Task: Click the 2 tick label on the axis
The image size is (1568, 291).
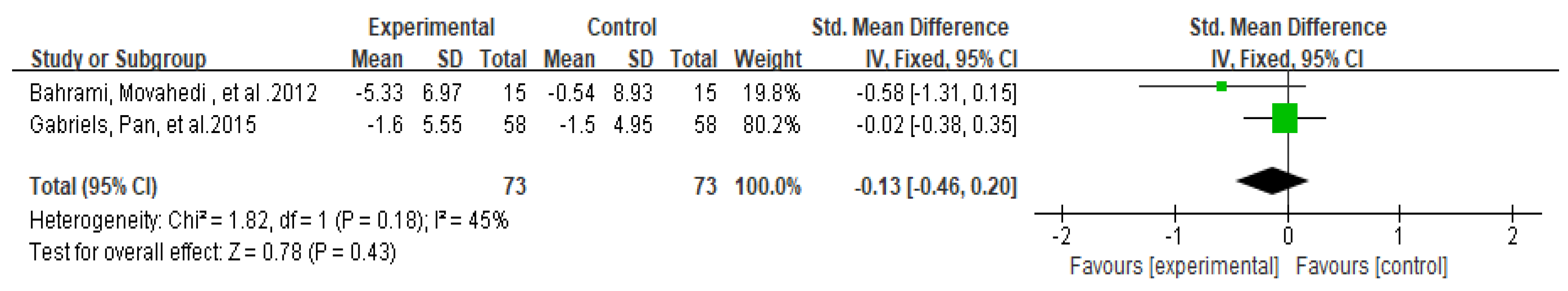Action: [x=1513, y=235]
